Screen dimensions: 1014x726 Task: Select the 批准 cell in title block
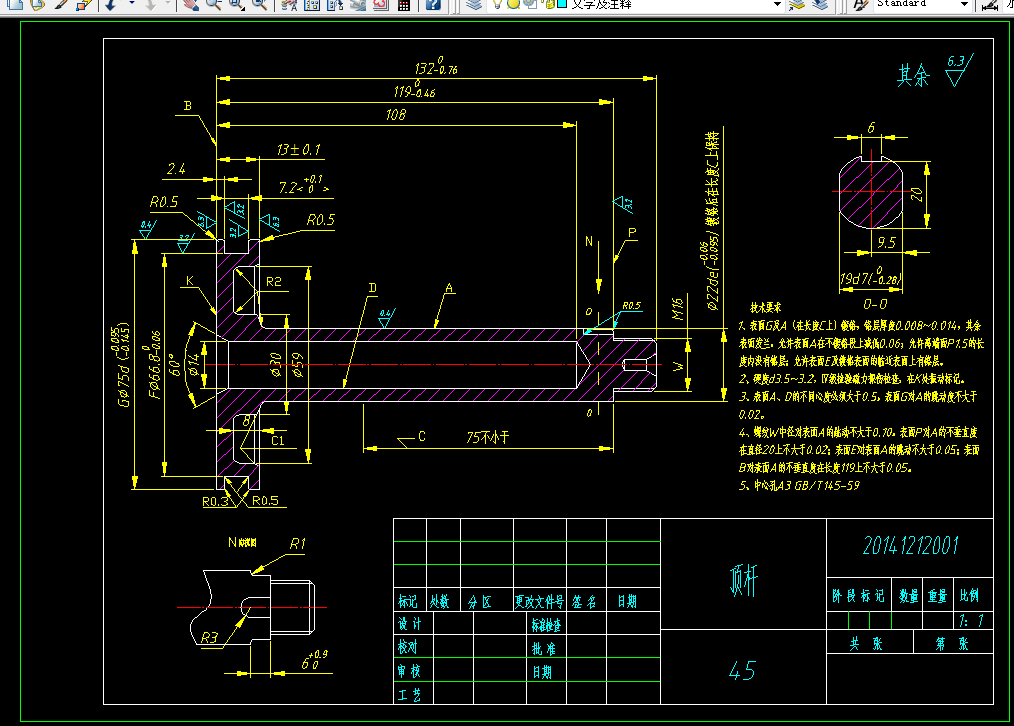(x=544, y=648)
